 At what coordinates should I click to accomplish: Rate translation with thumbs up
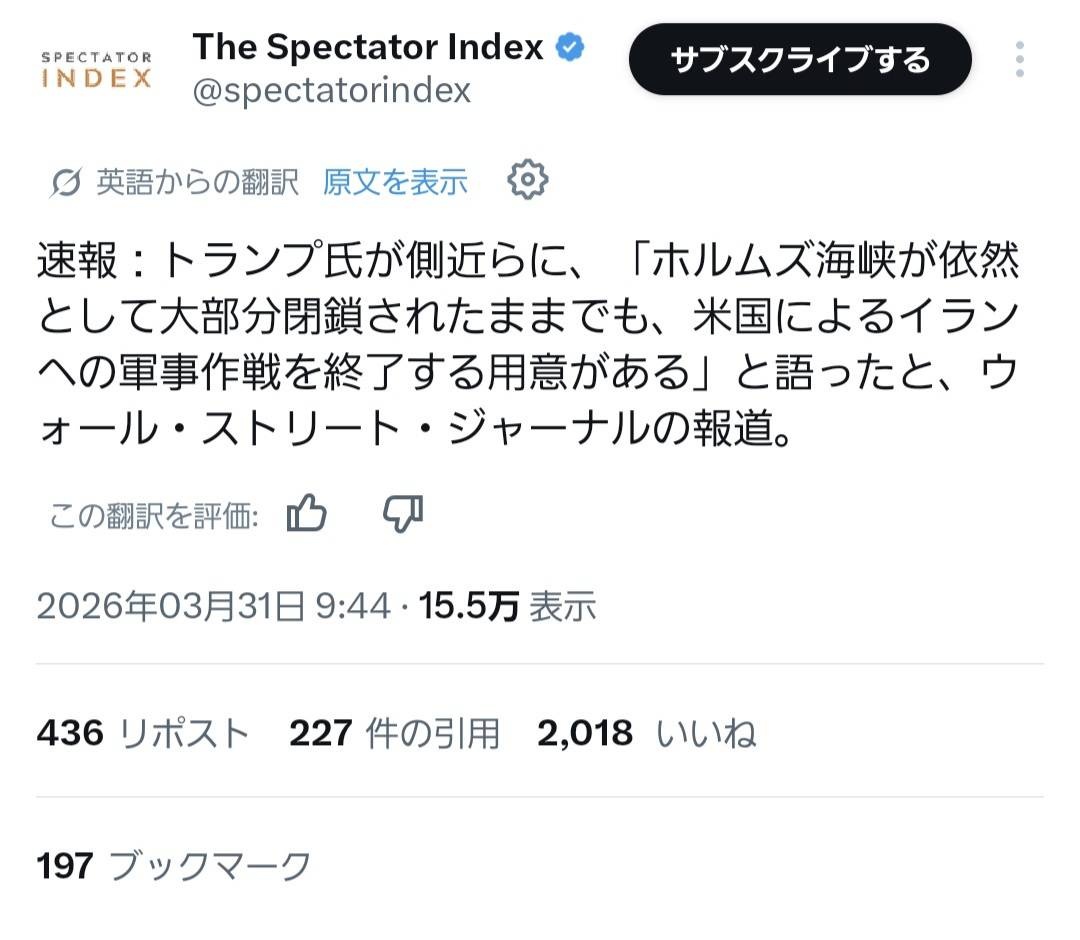tap(307, 514)
